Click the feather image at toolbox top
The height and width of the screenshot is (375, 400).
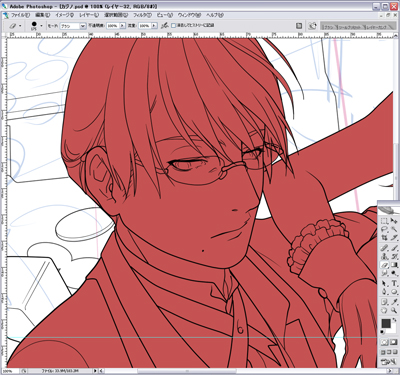[389, 210]
